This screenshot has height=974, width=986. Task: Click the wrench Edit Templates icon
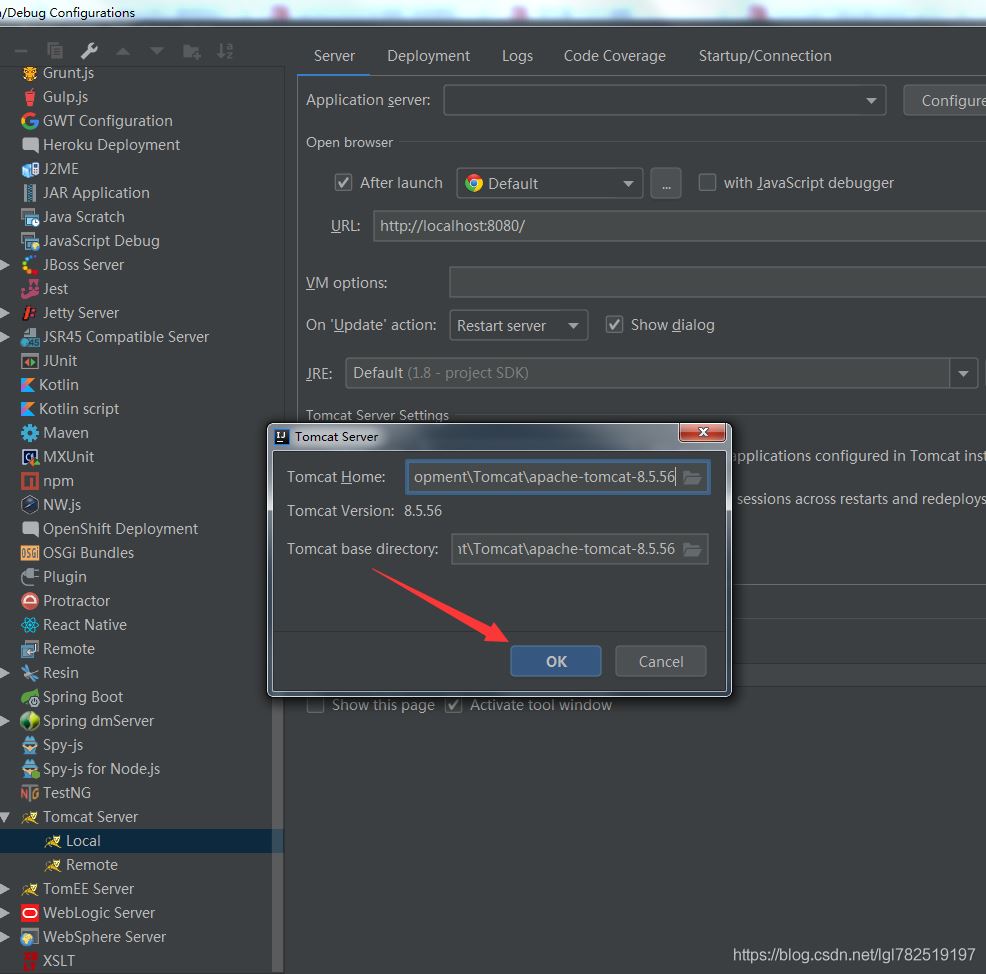coord(89,50)
